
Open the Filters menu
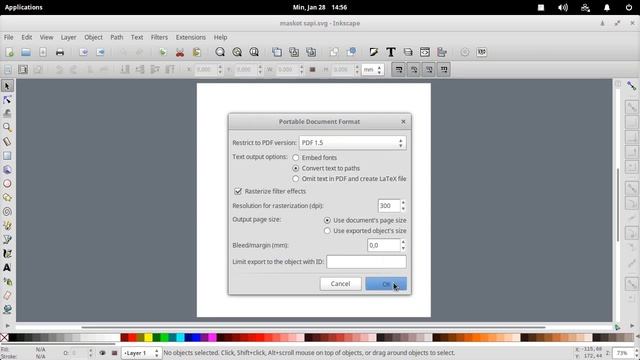coord(159,37)
